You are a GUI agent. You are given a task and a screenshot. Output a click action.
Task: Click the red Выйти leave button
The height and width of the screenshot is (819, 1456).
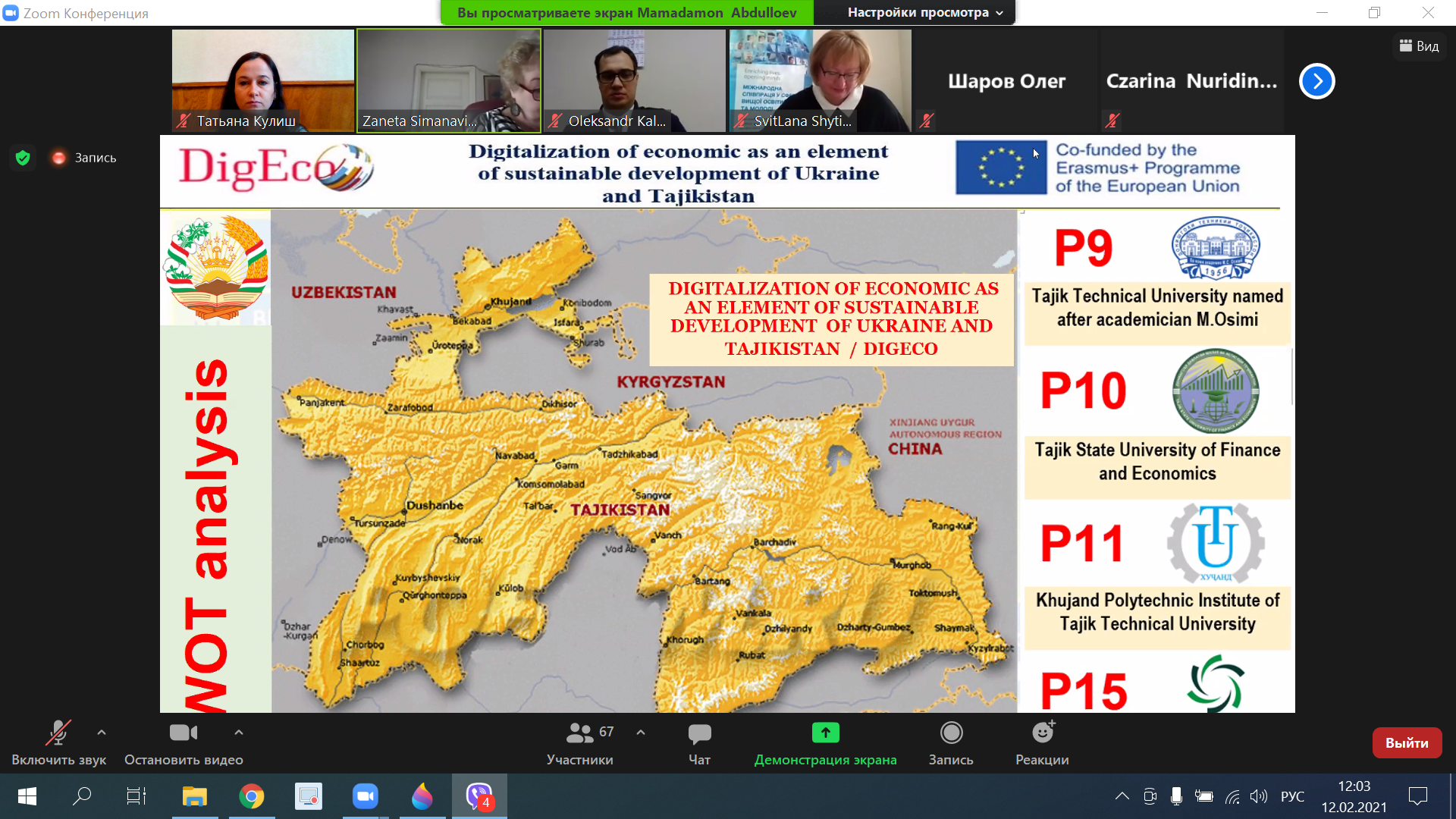(x=1406, y=743)
